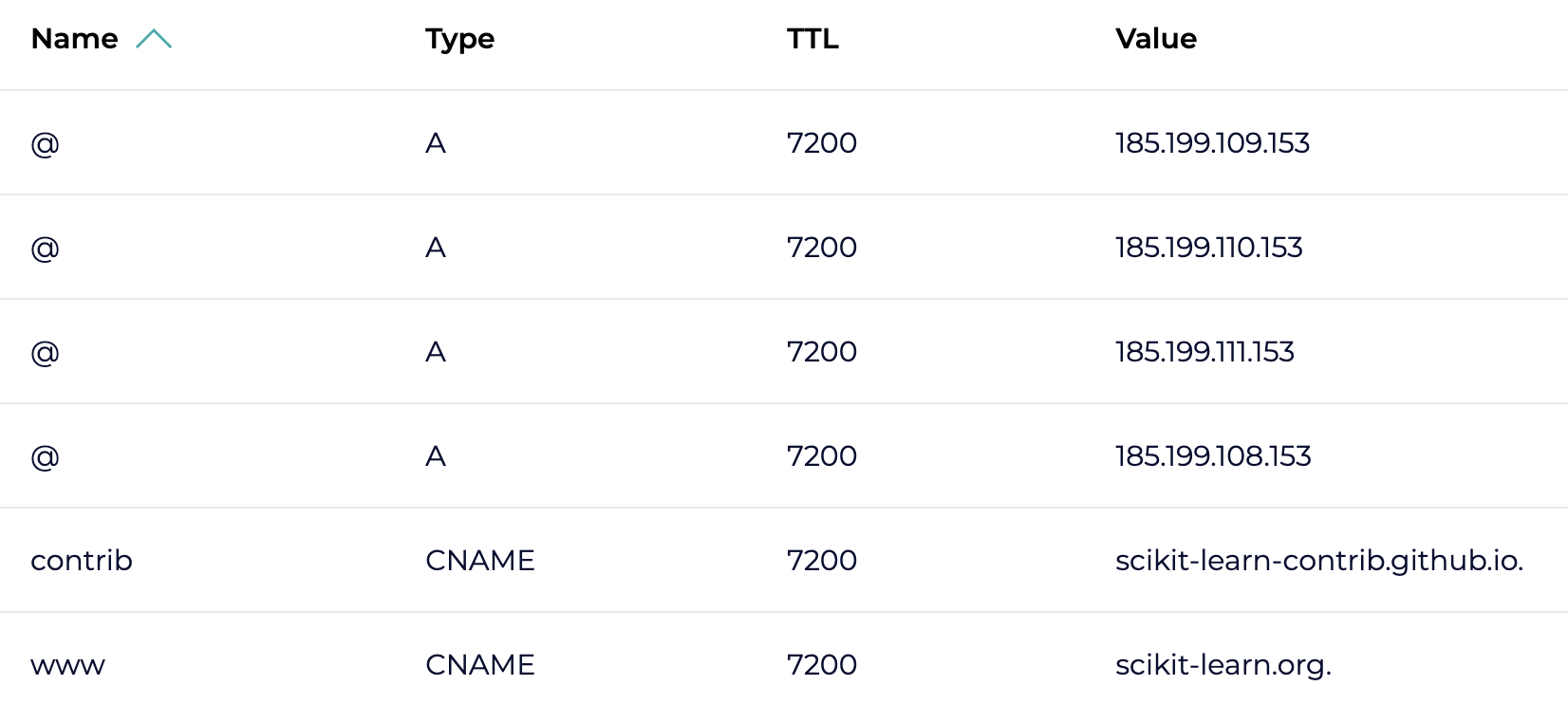
Task: Select scikit-learn-contrib.github.io. value
Action: tap(1319, 561)
